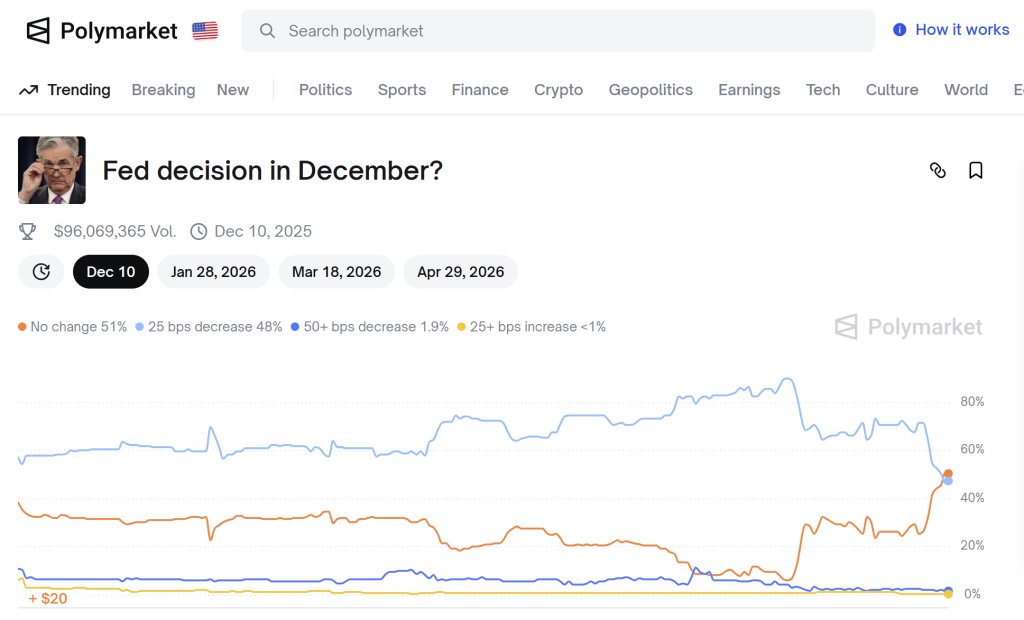1024x620 pixels.
Task: Choose the Apr 29, 2026 date pill
Action: pos(460,272)
